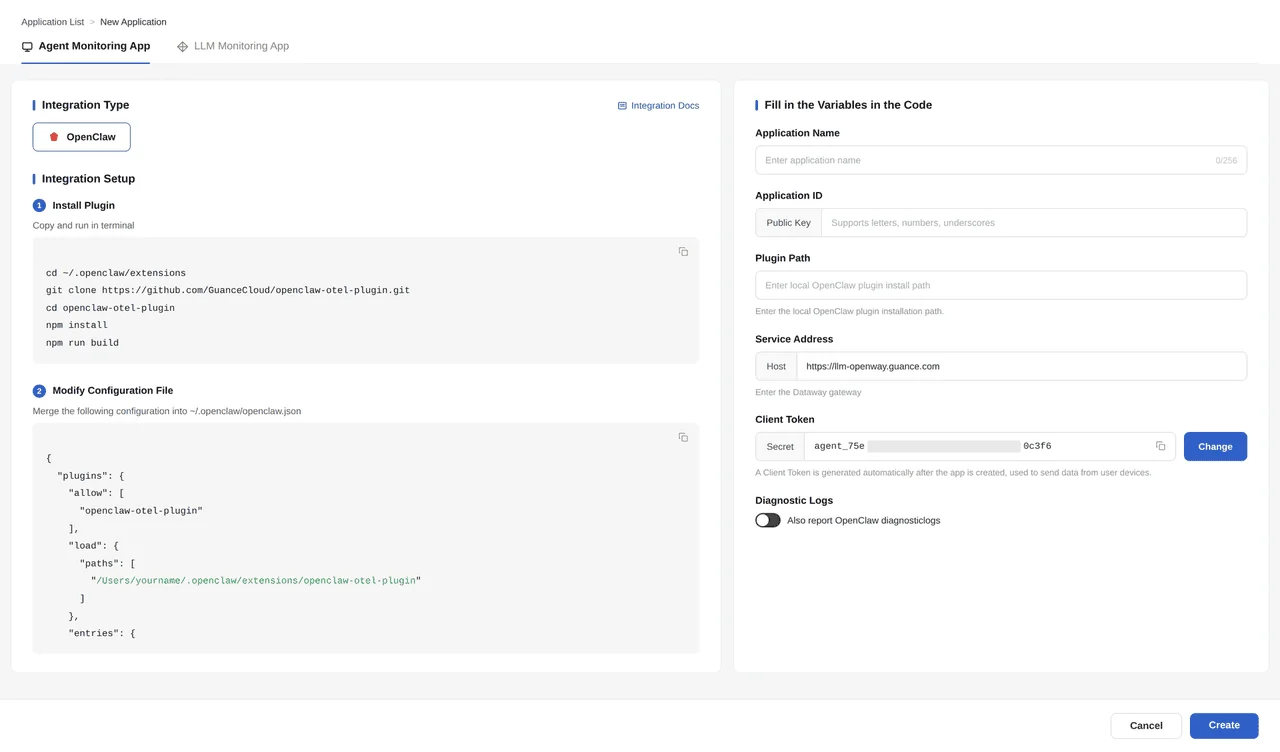Click the "Integration Setup" heading
The image size is (1280, 752).
click(88, 179)
